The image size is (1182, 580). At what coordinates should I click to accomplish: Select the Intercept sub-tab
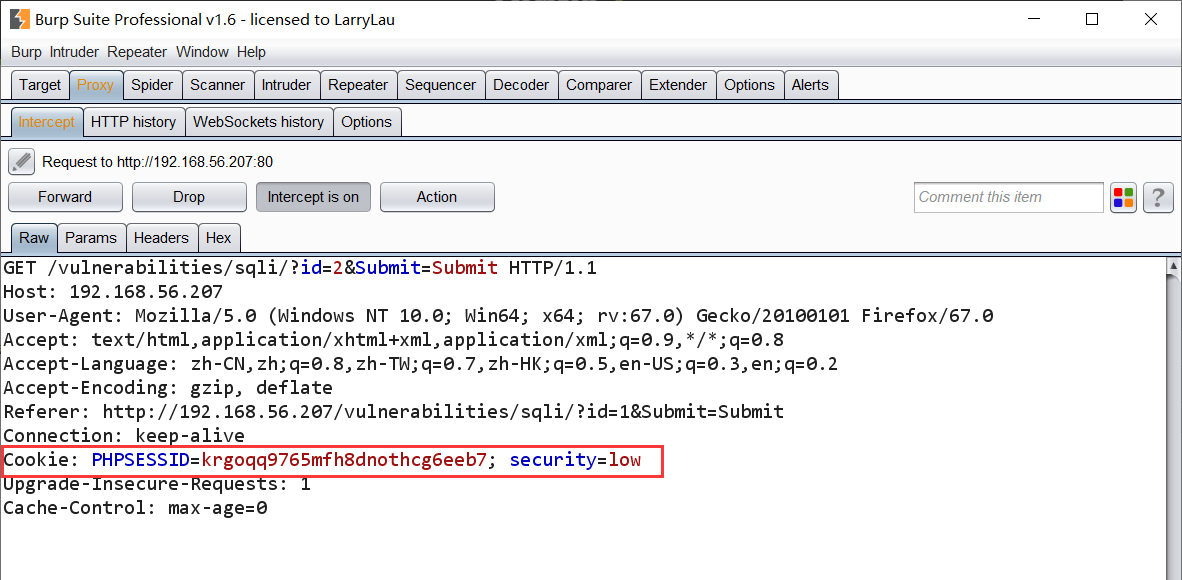(x=47, y=122)
